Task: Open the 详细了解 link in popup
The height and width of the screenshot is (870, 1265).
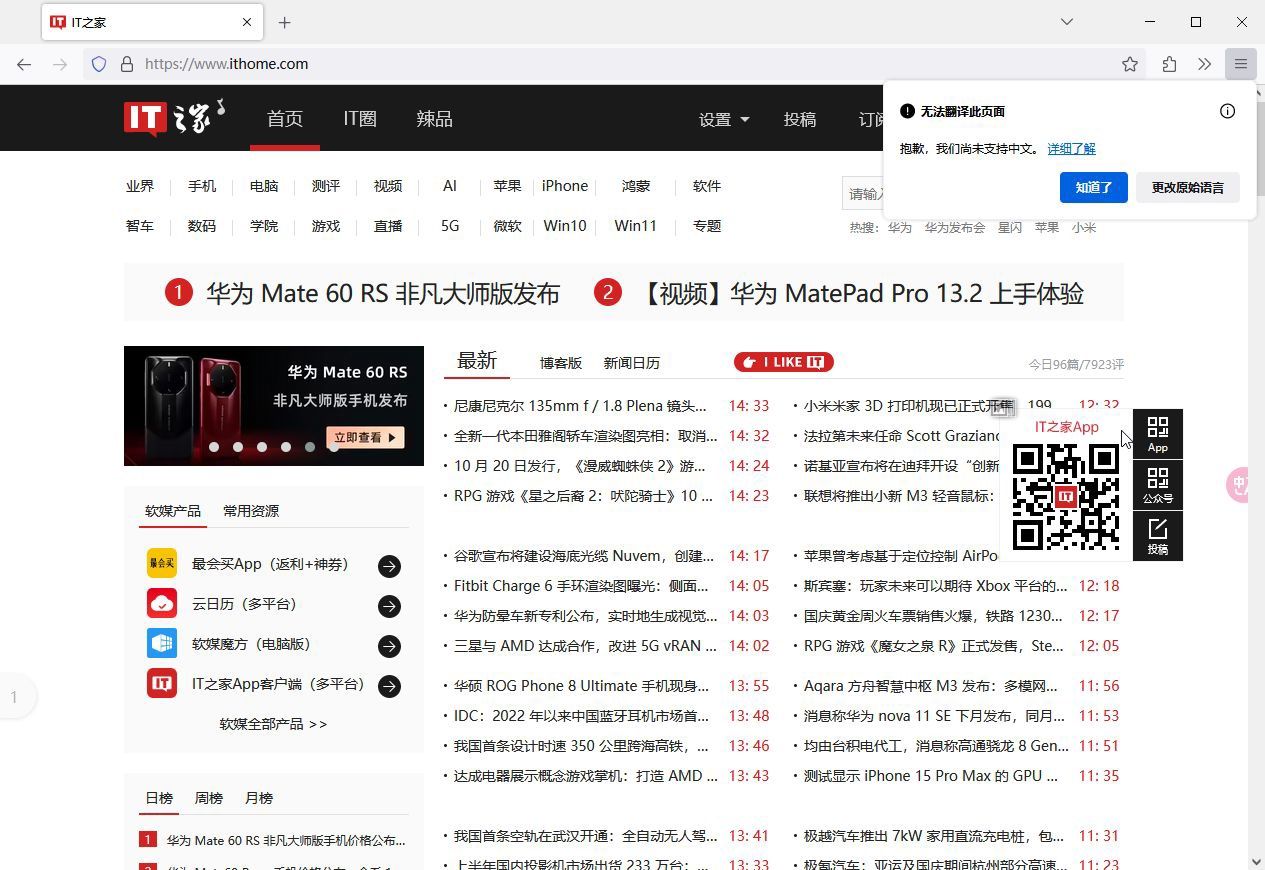Action: pos(1072,148)
